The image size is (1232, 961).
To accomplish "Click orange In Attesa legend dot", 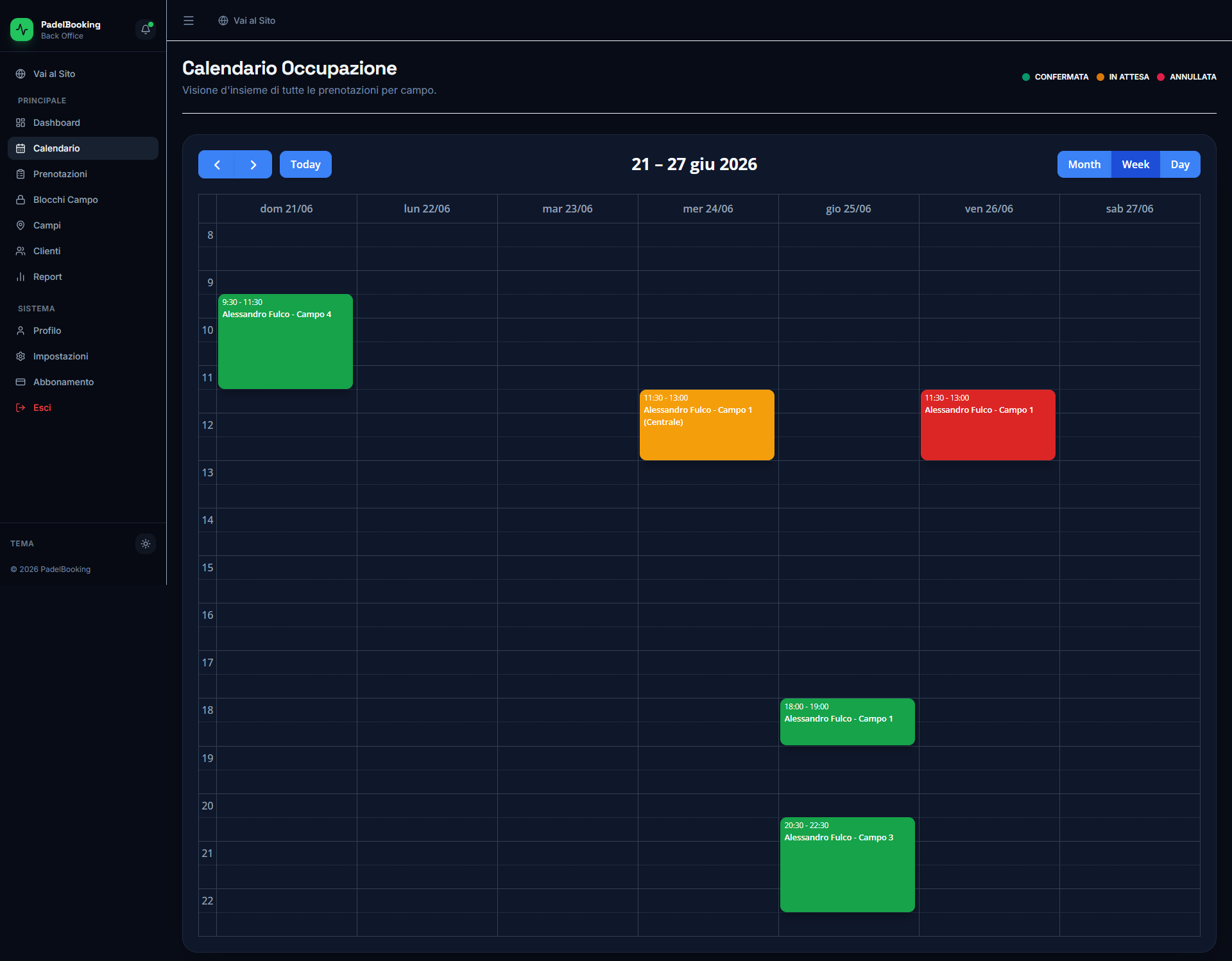I will (1100, 77).
